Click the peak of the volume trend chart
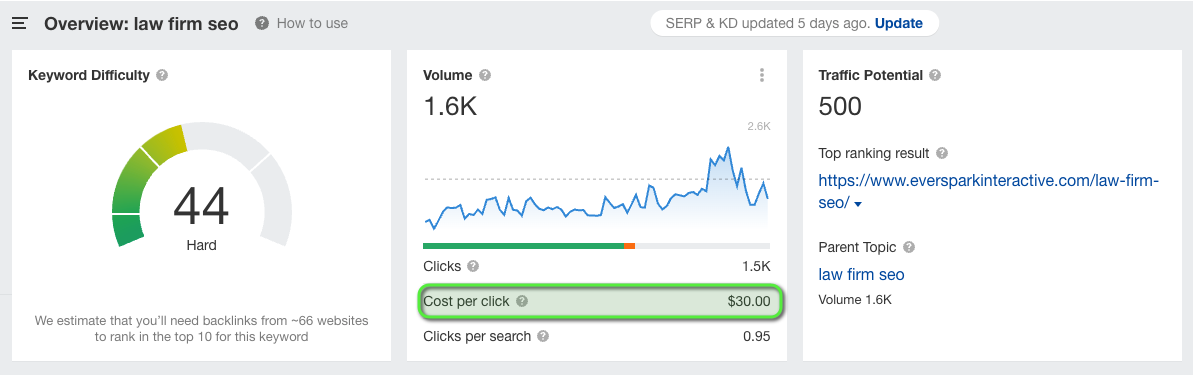 pyautogui.click(x=728, y=148)
